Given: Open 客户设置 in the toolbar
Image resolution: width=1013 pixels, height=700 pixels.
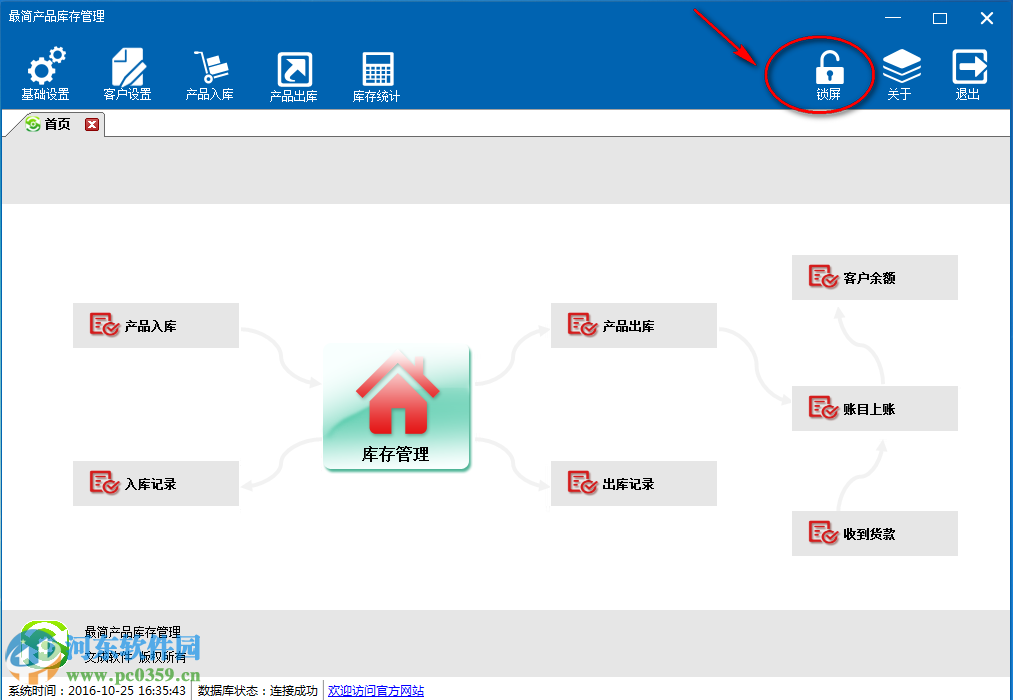Looking at the screenshot, I should point(127,74).
